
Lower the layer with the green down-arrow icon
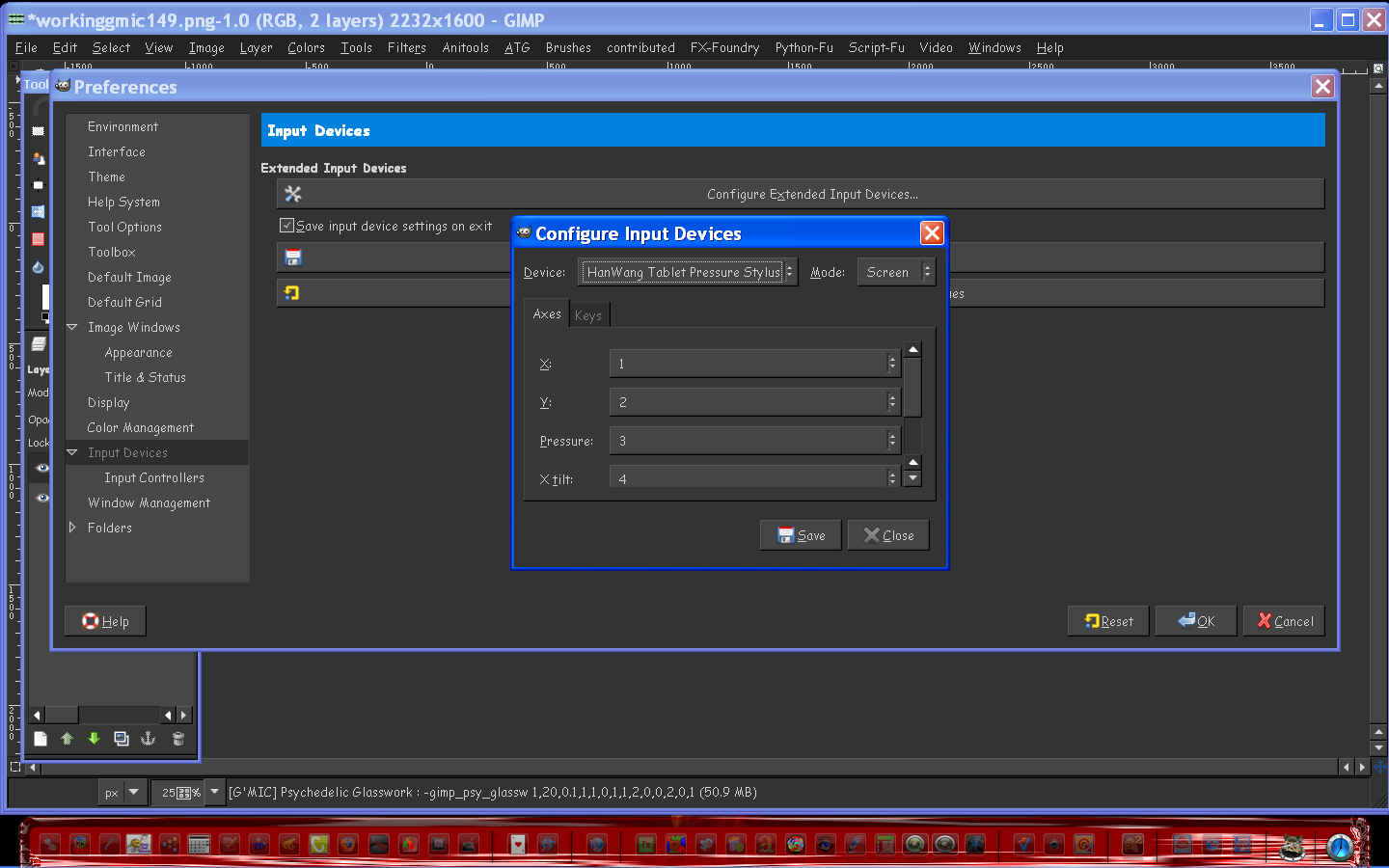click(94, 739)
